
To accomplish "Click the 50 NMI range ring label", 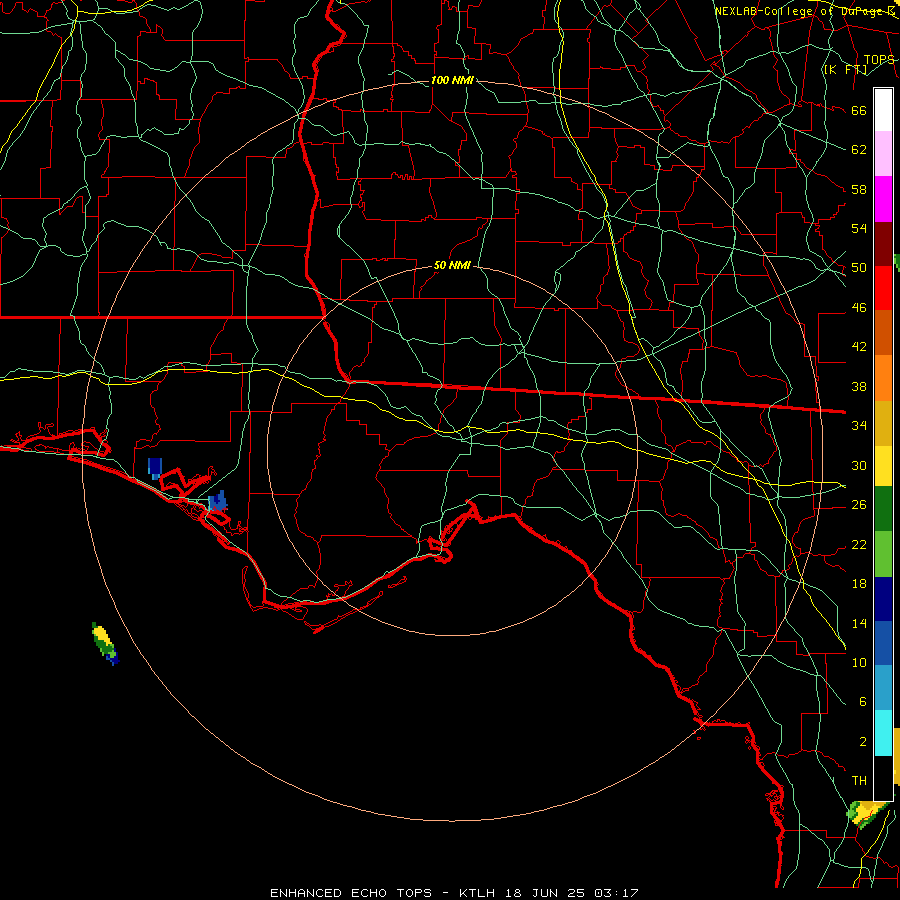I will [452, 265].
